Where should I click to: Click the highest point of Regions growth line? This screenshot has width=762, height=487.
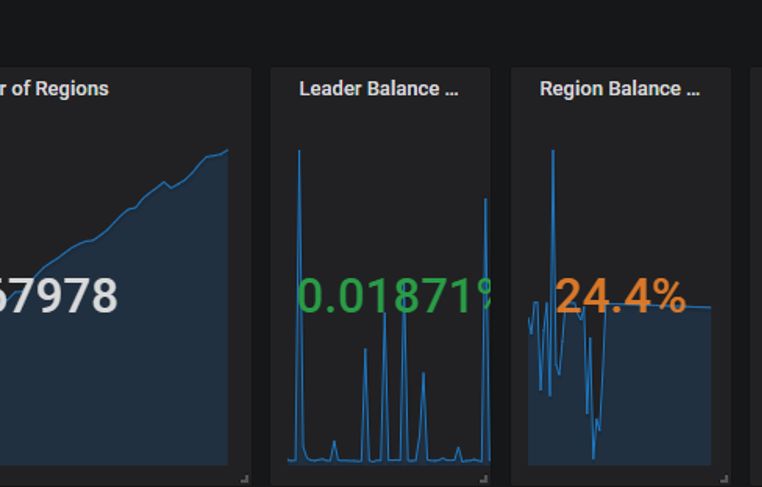227,151
